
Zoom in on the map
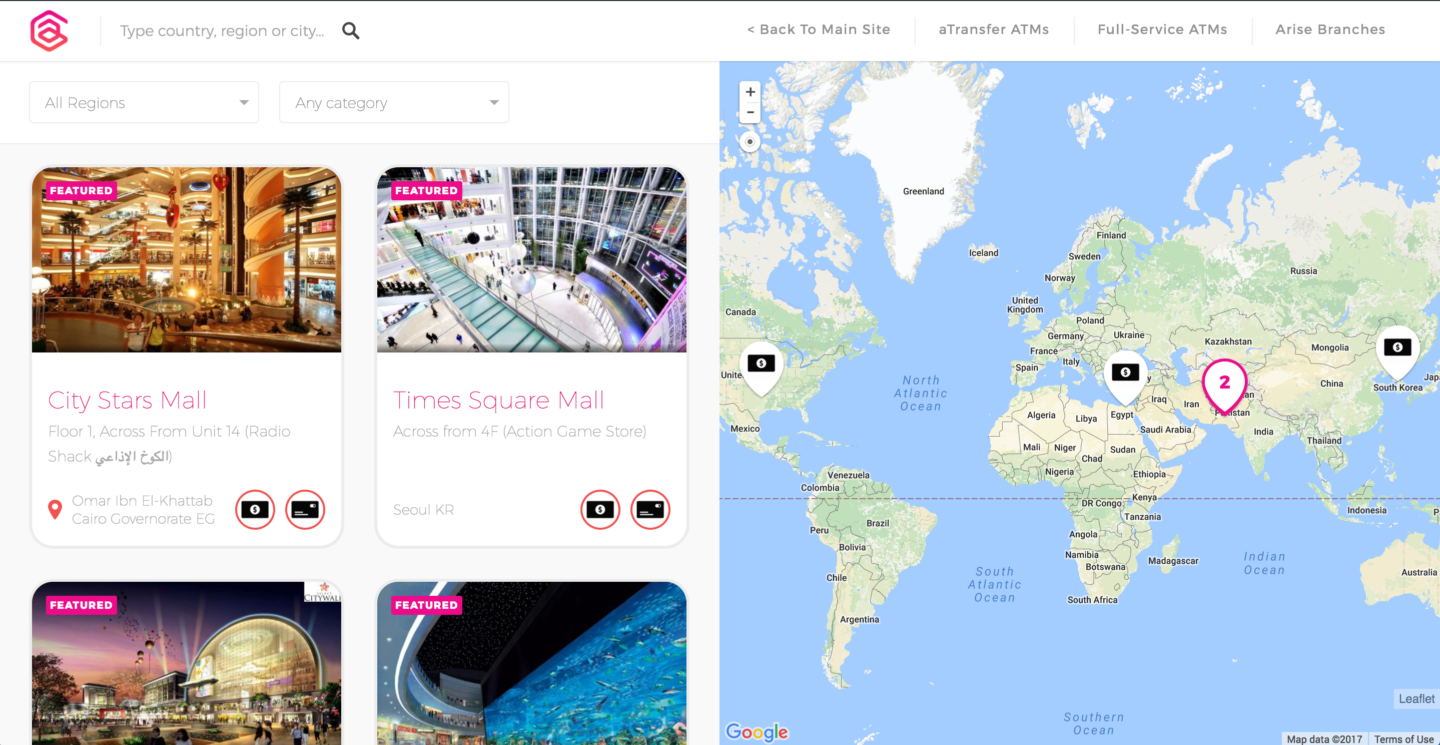(750, 92)
